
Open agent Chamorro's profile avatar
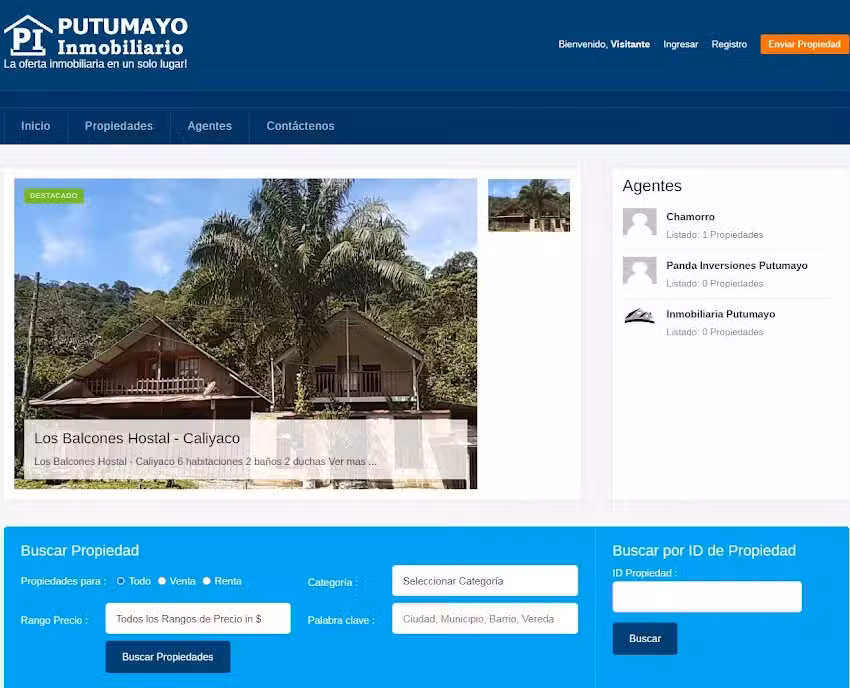[639, 224]
